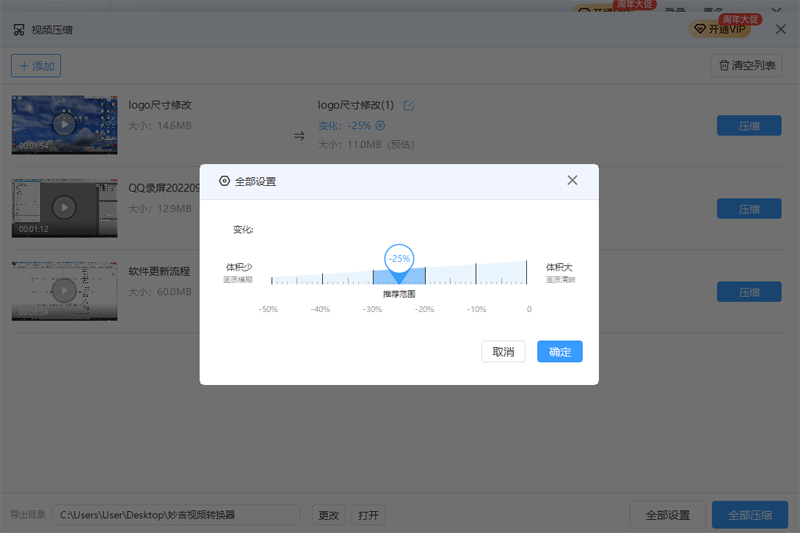Compress the logo尺寸修改 video with 压缩
Screen dimensions: 800x533
tap(749, 125)
